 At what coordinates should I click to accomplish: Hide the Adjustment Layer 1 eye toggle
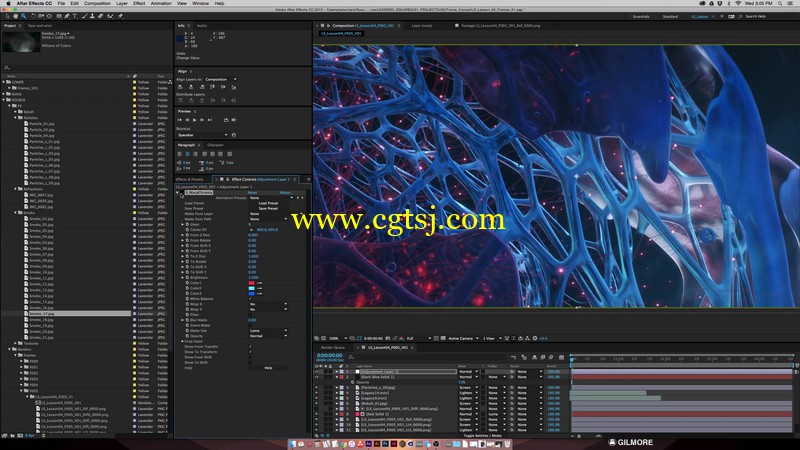coord(316,371)
